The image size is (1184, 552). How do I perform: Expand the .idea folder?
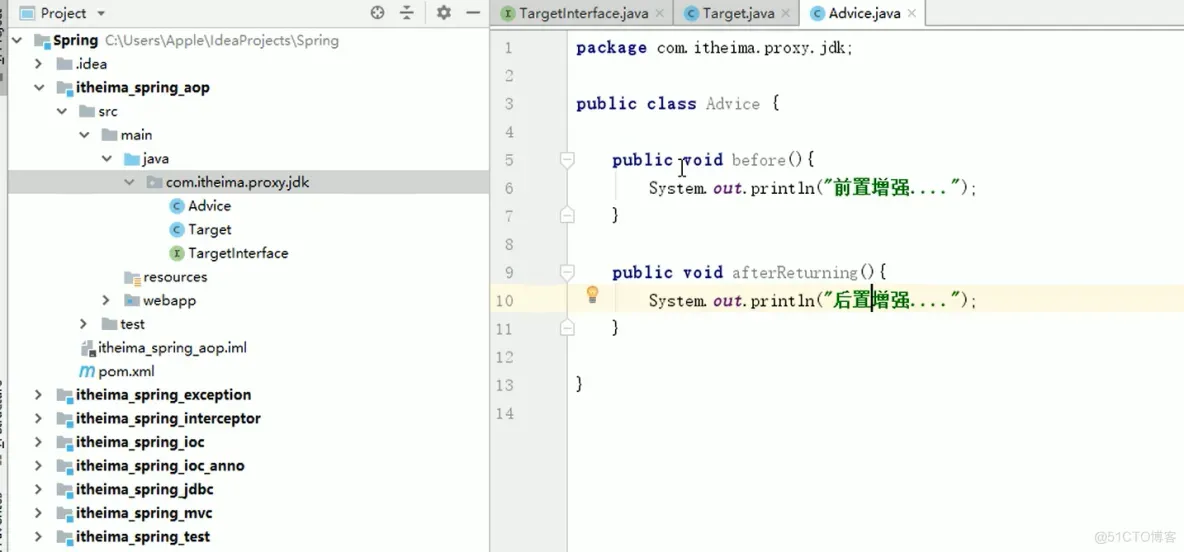coord(39,64)
